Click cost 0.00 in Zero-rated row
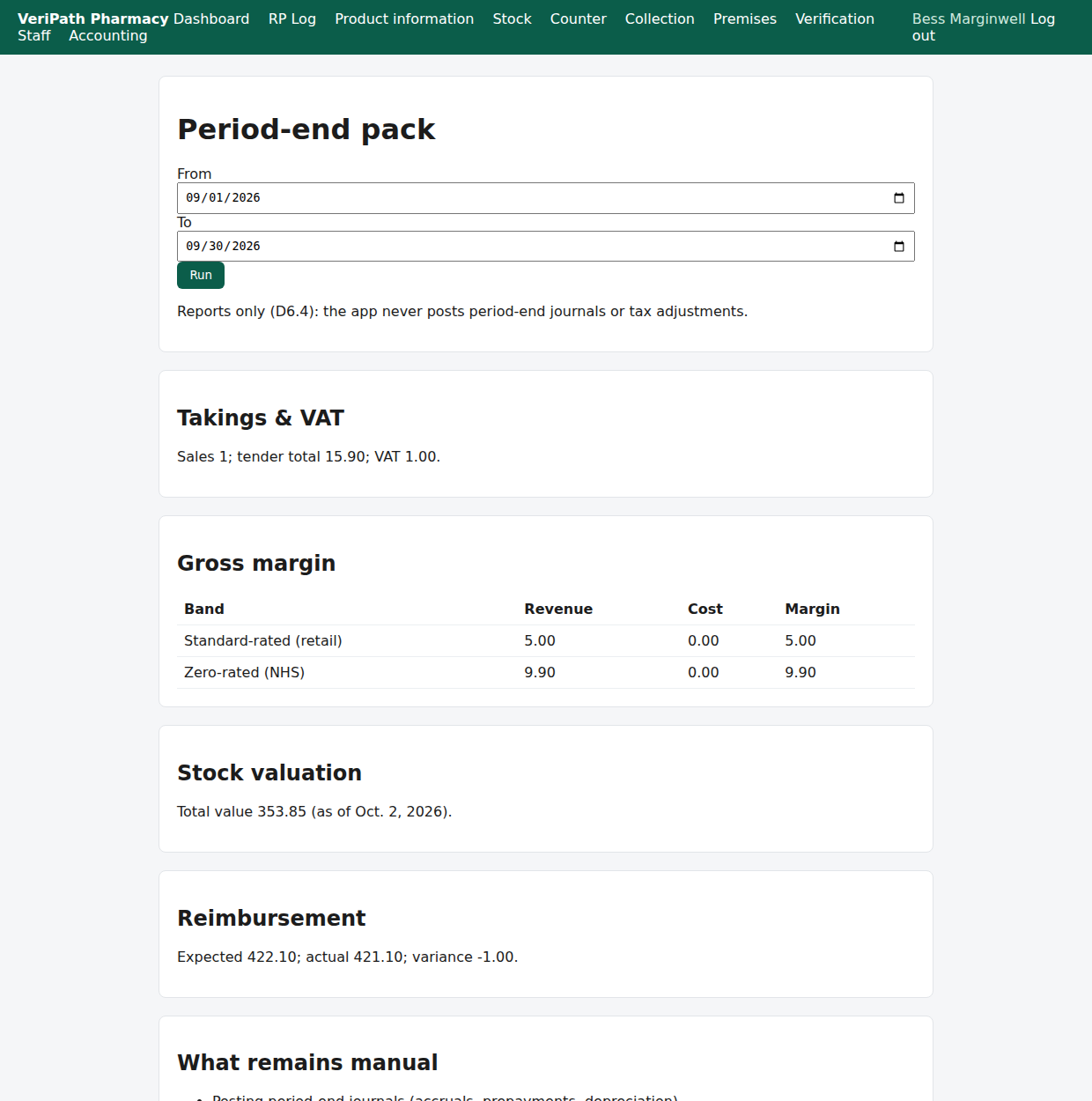Viewport: 1092px width, 1101px height. tap(704, 672)
